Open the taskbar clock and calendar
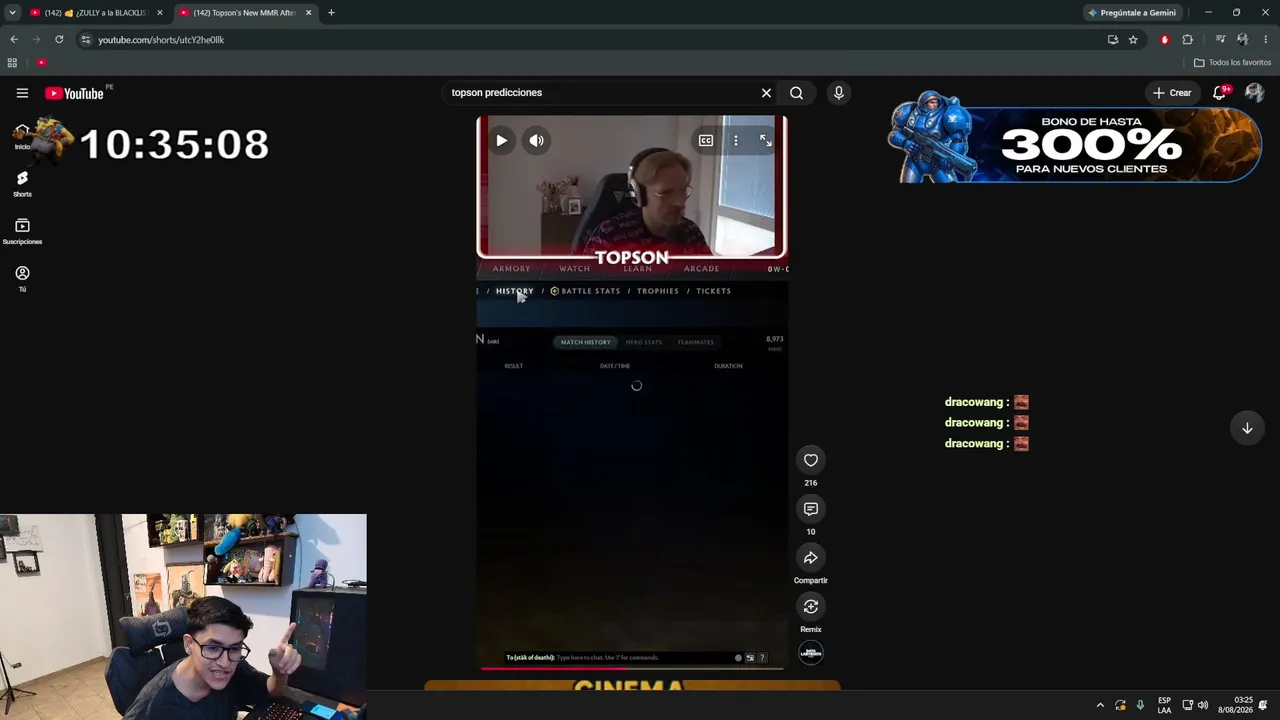Screen dimensions: 1280x720 pyautogui.click(x=1235, y=705)
